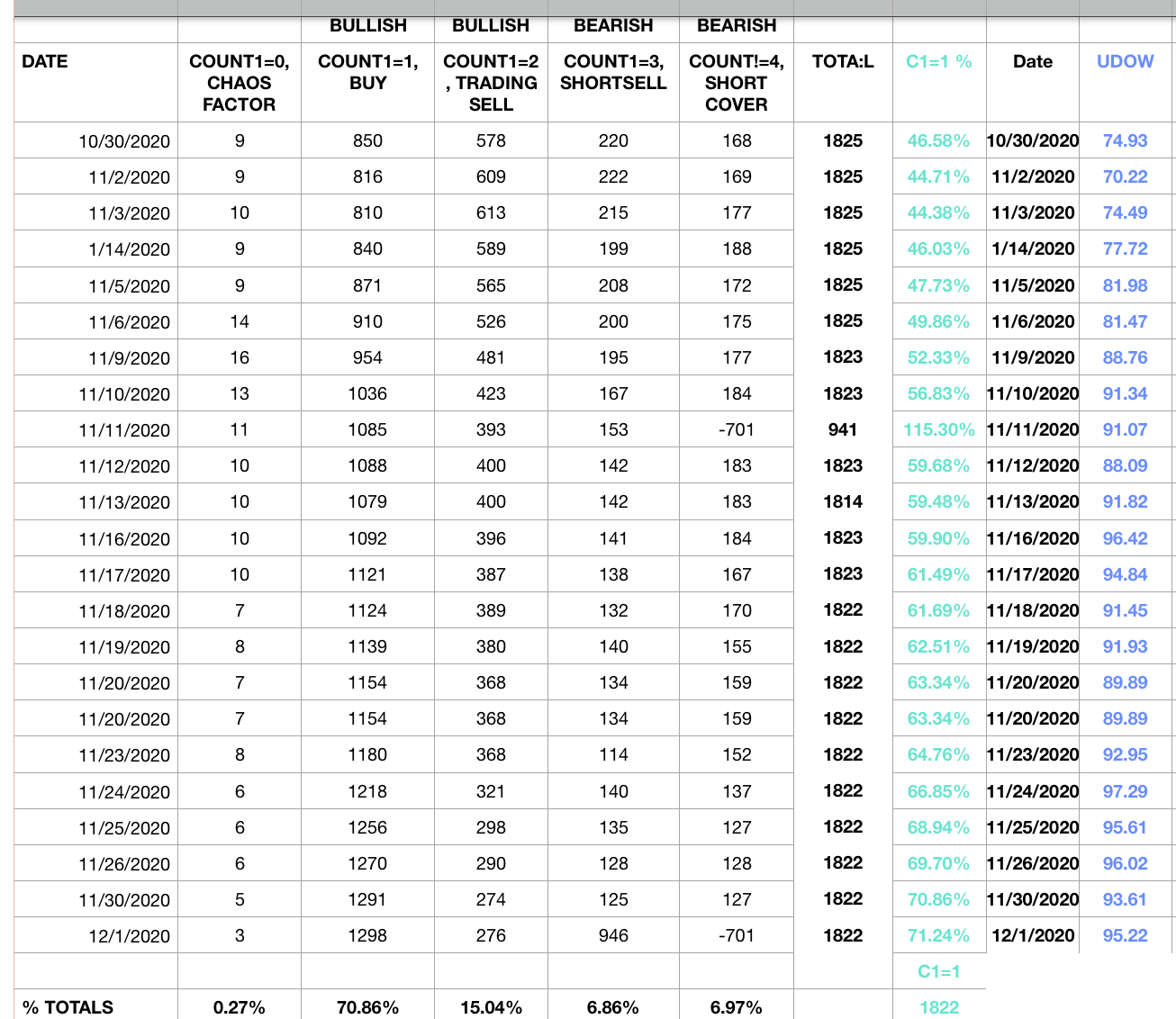1176x1019 pixels.
Task: Click the 1/14/2020 cell in the first DATE column
Action: (130, 249)
